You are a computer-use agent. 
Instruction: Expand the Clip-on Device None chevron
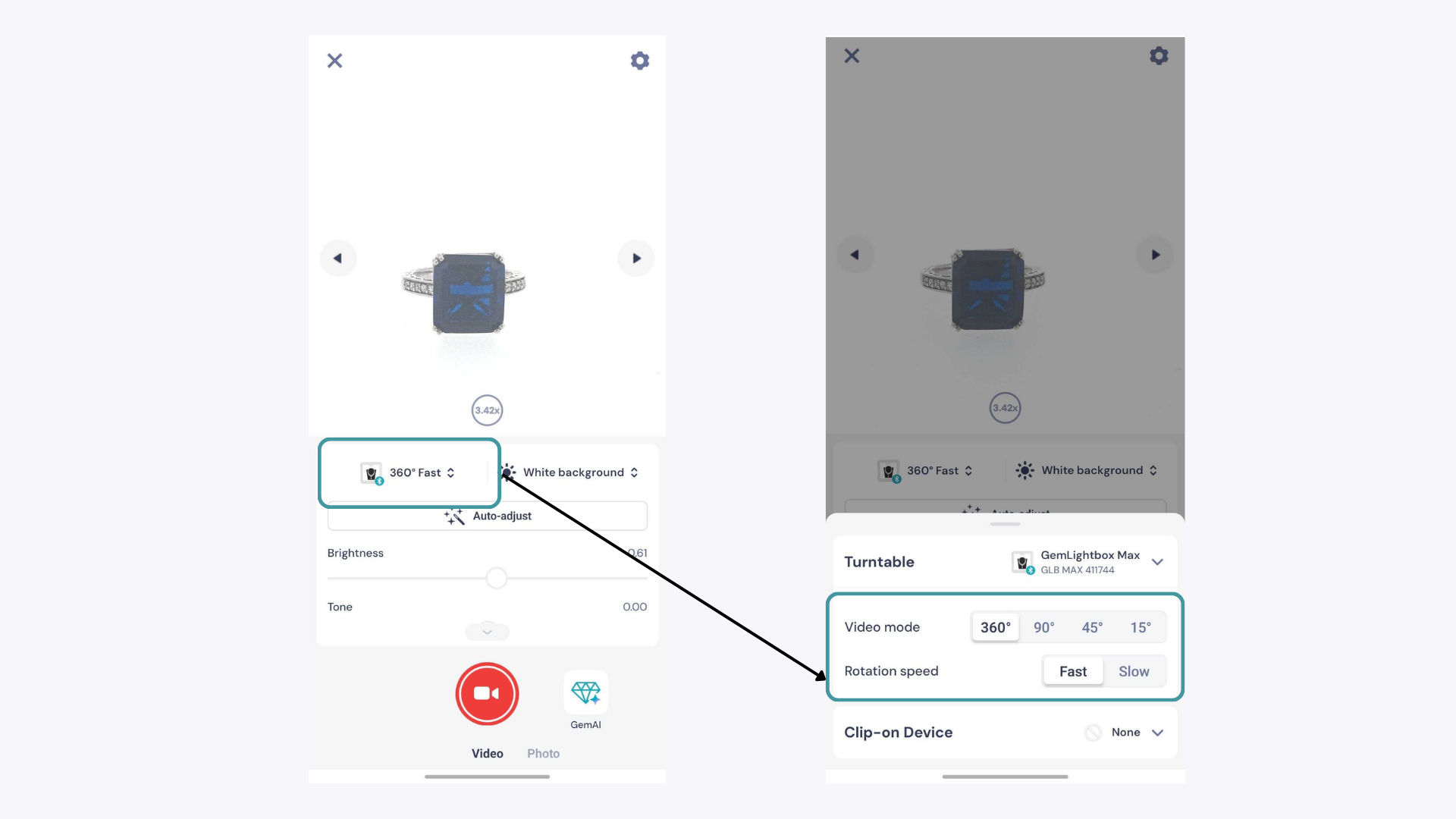1157,733
